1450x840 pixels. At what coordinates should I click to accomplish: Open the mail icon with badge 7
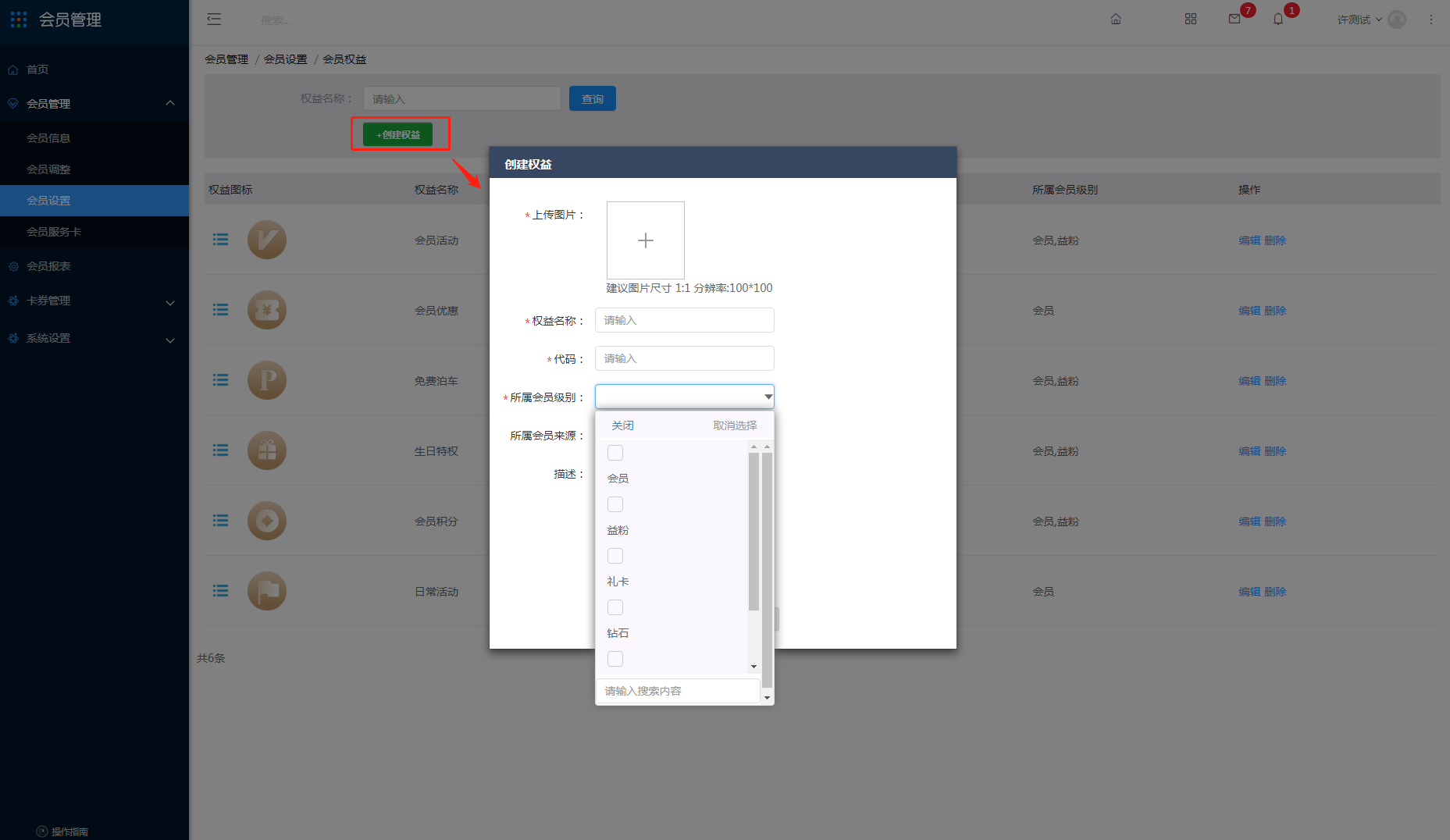point(1234,20)
